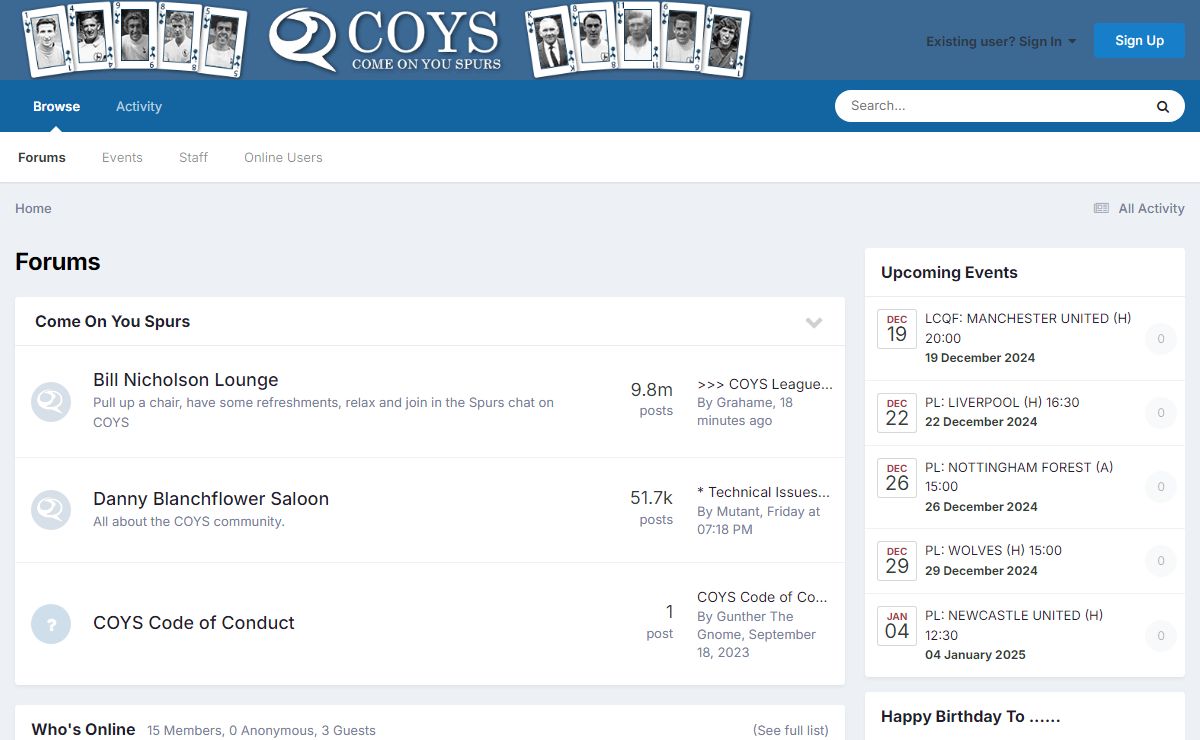The height and width of the screenshot is (740, 1200).
Task: Click RSVP count badge for Liverpool event
Action: [1161, 413]
